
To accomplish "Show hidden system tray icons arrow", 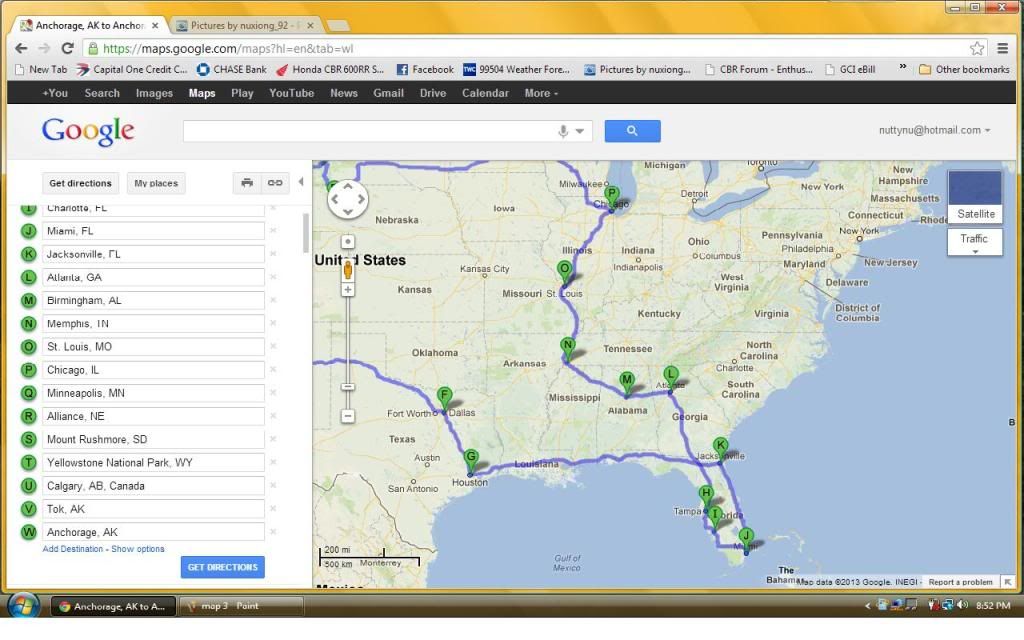I will tap(867, 606).
